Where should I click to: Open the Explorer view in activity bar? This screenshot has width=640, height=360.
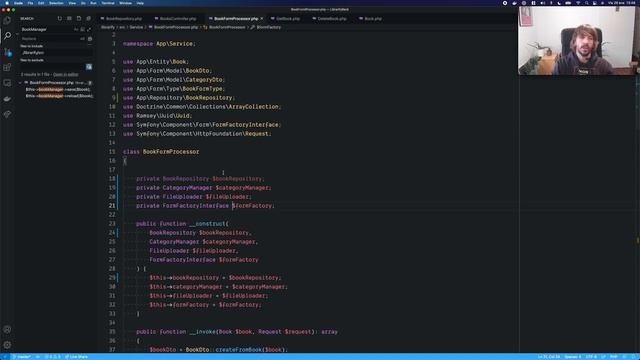[x=7, y=20]
